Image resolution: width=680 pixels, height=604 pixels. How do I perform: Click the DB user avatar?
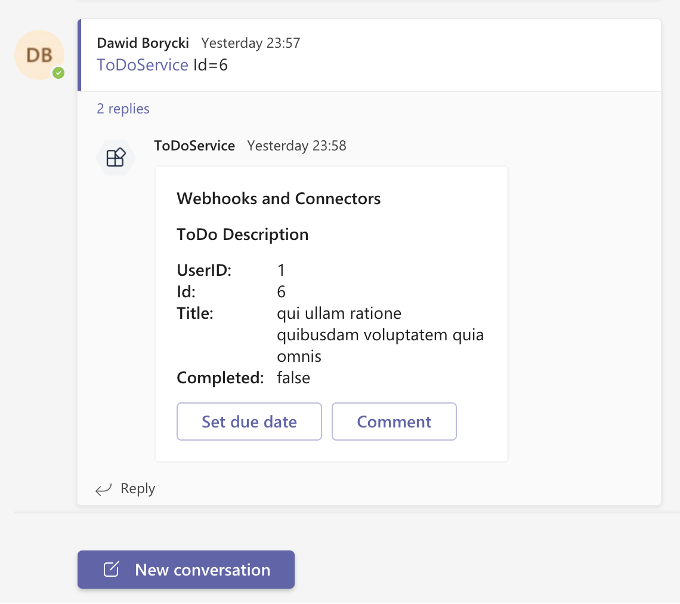tap(39, 55)
